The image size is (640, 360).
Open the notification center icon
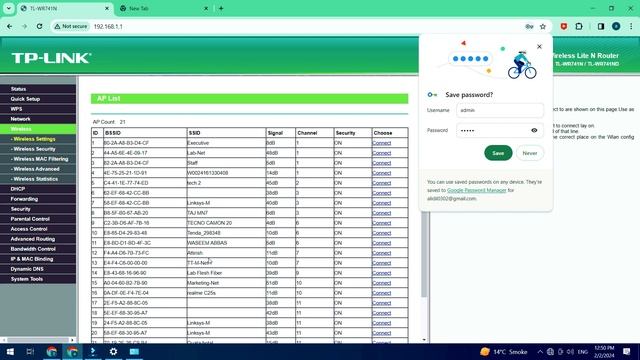pyautogui.click(x=627, y=351)
